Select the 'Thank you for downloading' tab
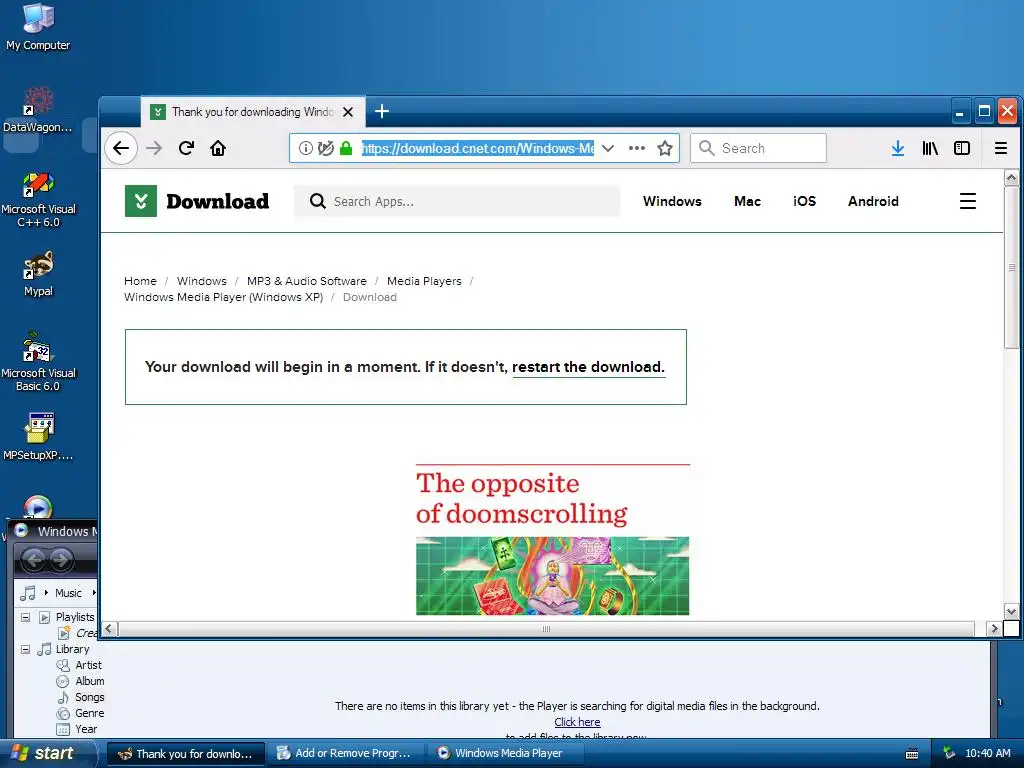Screen dimensions: 1024x768 click(253, 112)
